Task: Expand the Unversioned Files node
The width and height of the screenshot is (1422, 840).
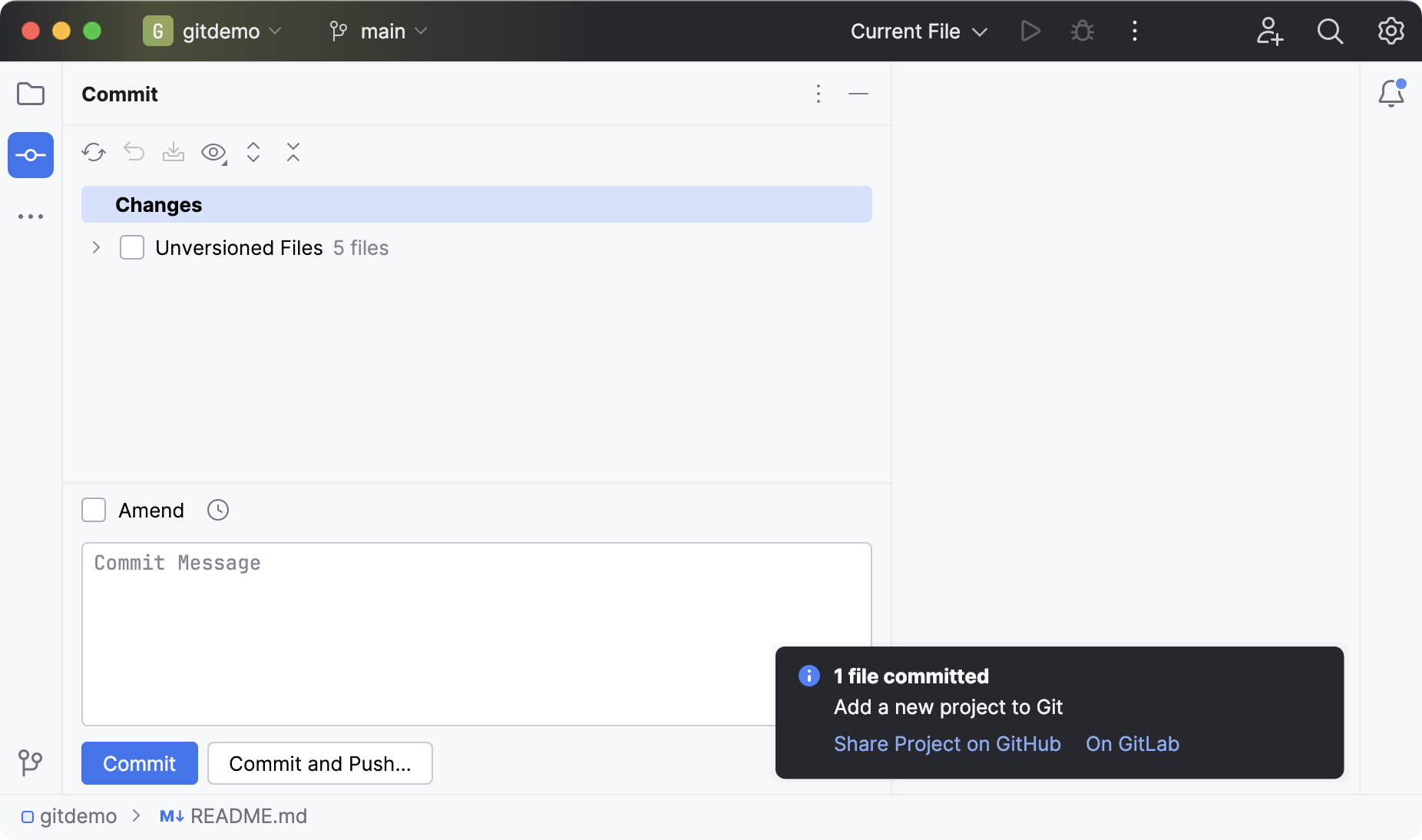Action: pos(95,247)
